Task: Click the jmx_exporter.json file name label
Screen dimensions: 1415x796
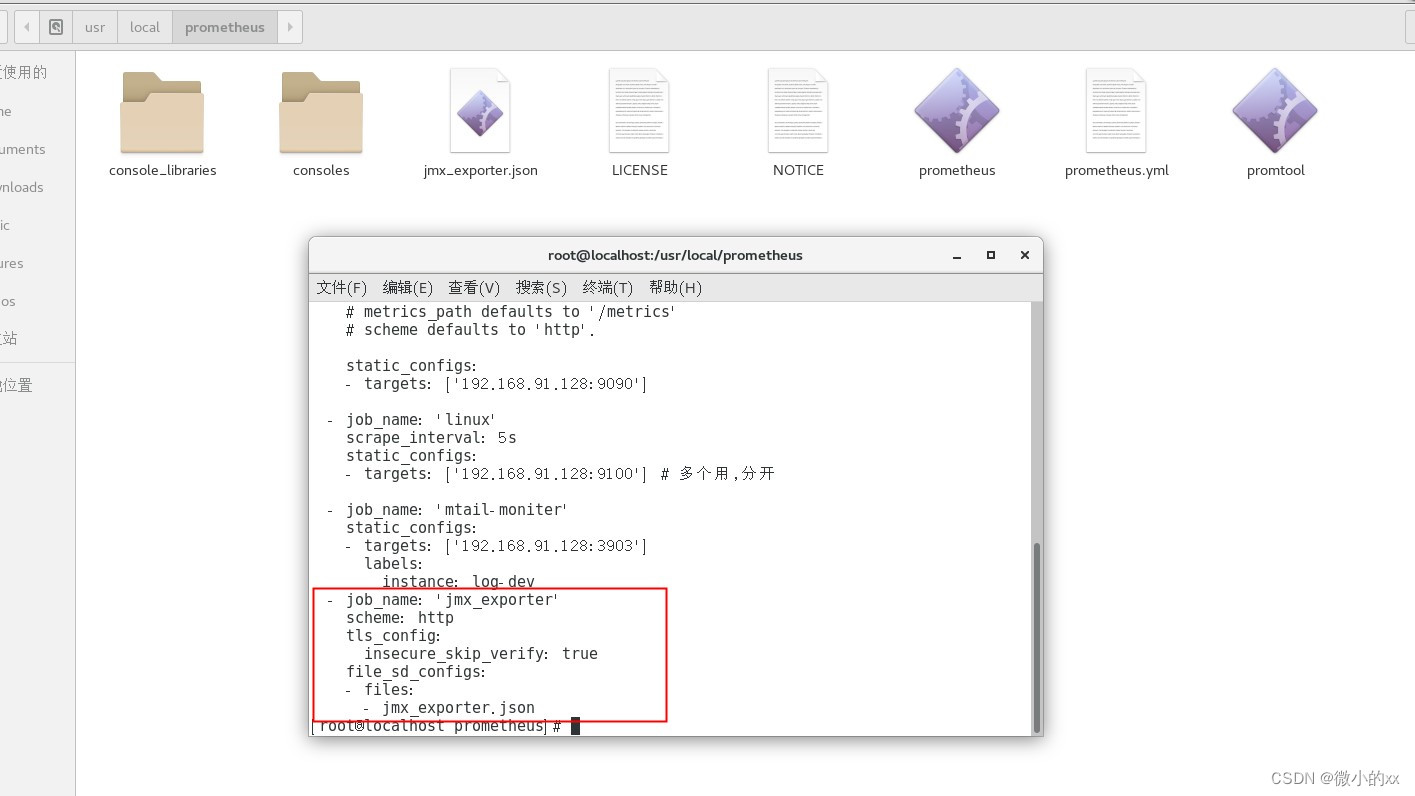Action: (x=481, y=170)
